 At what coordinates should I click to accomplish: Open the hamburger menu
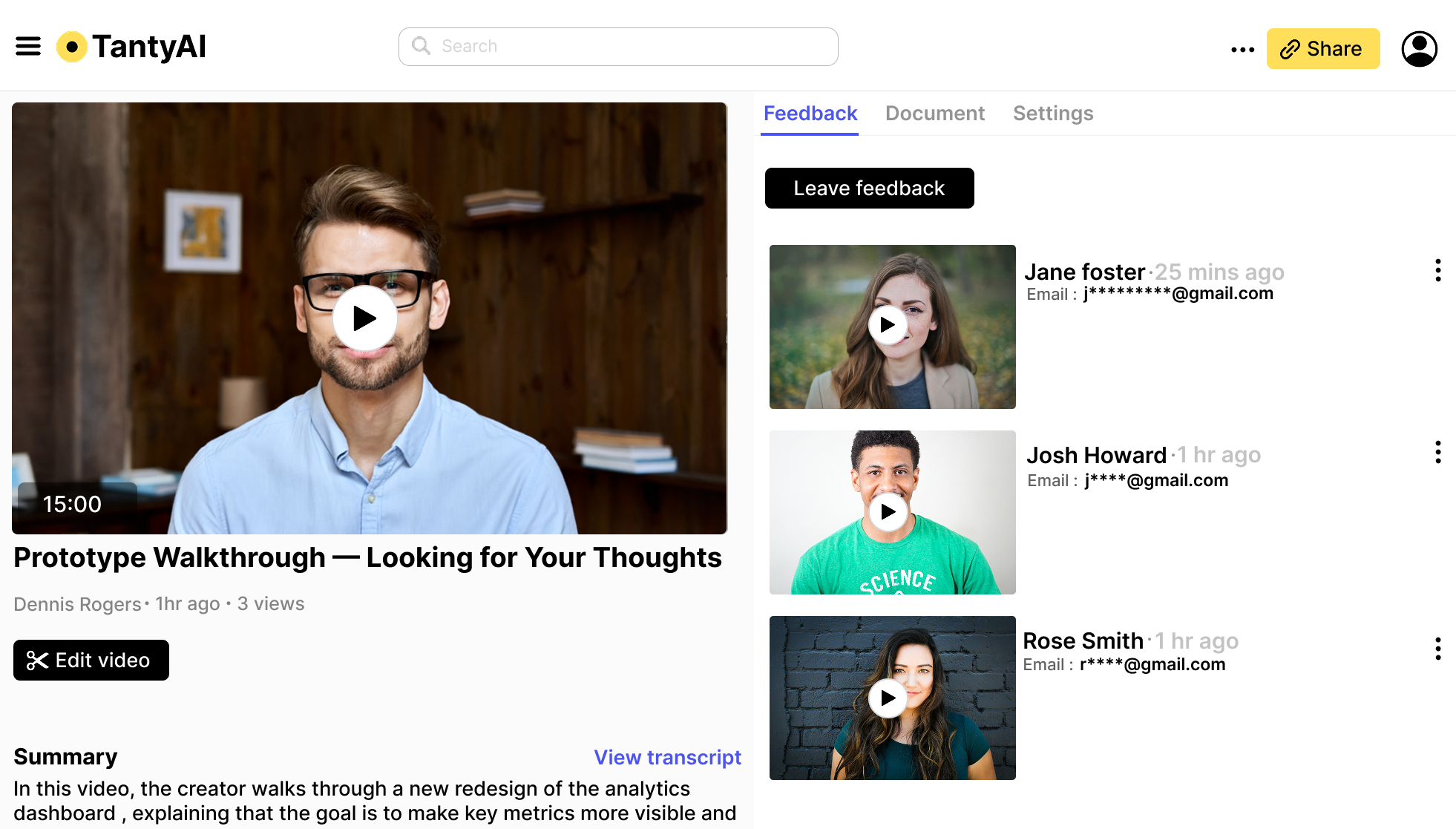click(x=28, y=47)
